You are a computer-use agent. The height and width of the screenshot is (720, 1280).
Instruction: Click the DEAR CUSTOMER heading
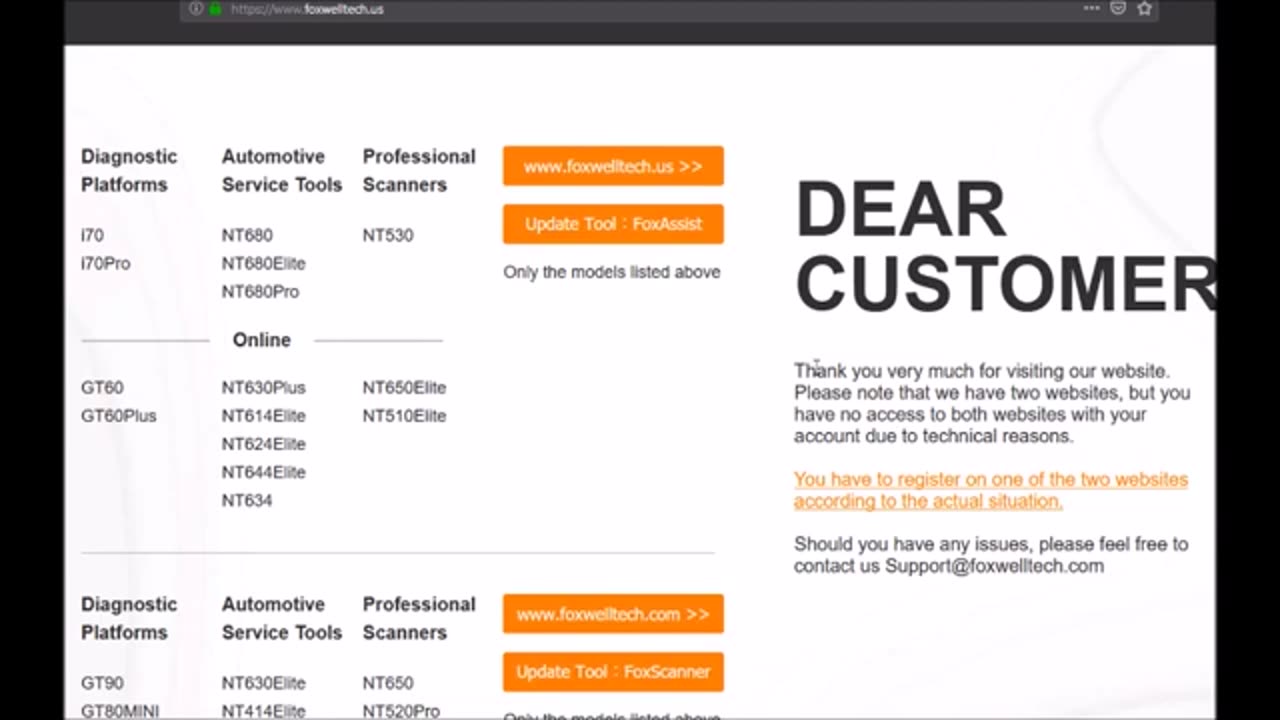[x=1005, y=247]
